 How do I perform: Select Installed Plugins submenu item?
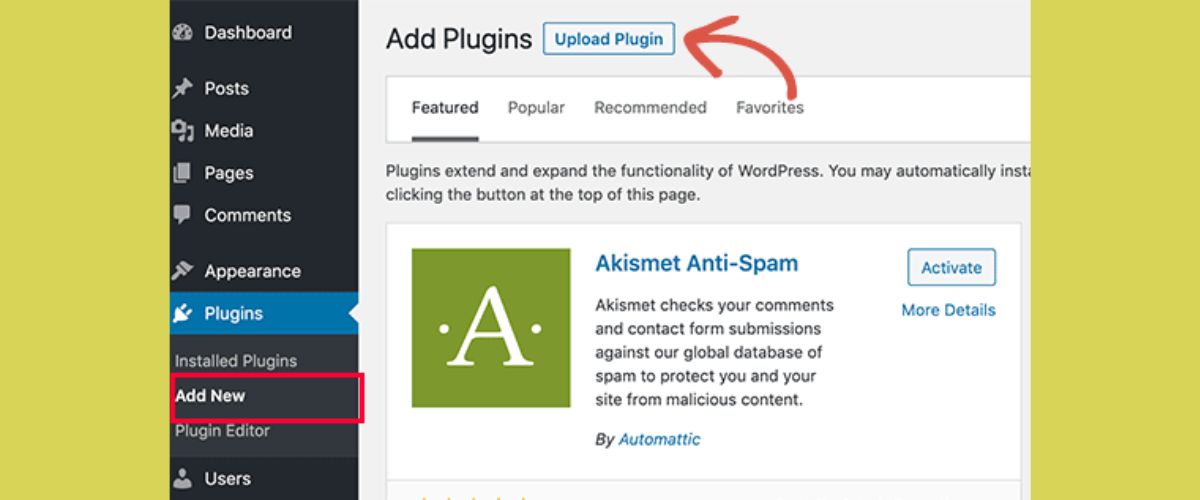point(236,361)
